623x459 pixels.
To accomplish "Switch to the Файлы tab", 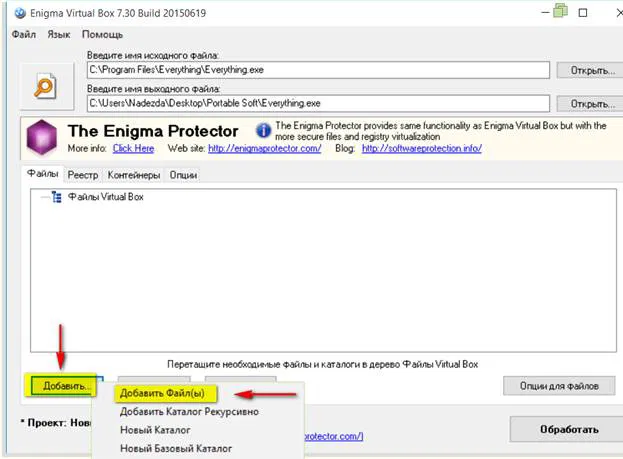I will 43,174.
